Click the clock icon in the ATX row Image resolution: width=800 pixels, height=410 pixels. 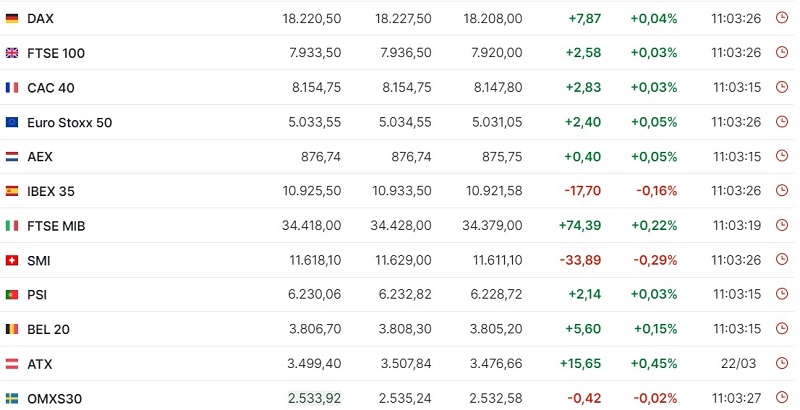782,363
